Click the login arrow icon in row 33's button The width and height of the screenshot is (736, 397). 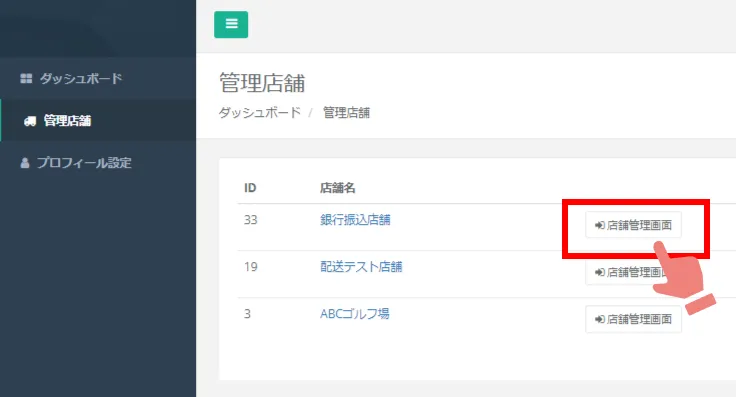point(599,225)
